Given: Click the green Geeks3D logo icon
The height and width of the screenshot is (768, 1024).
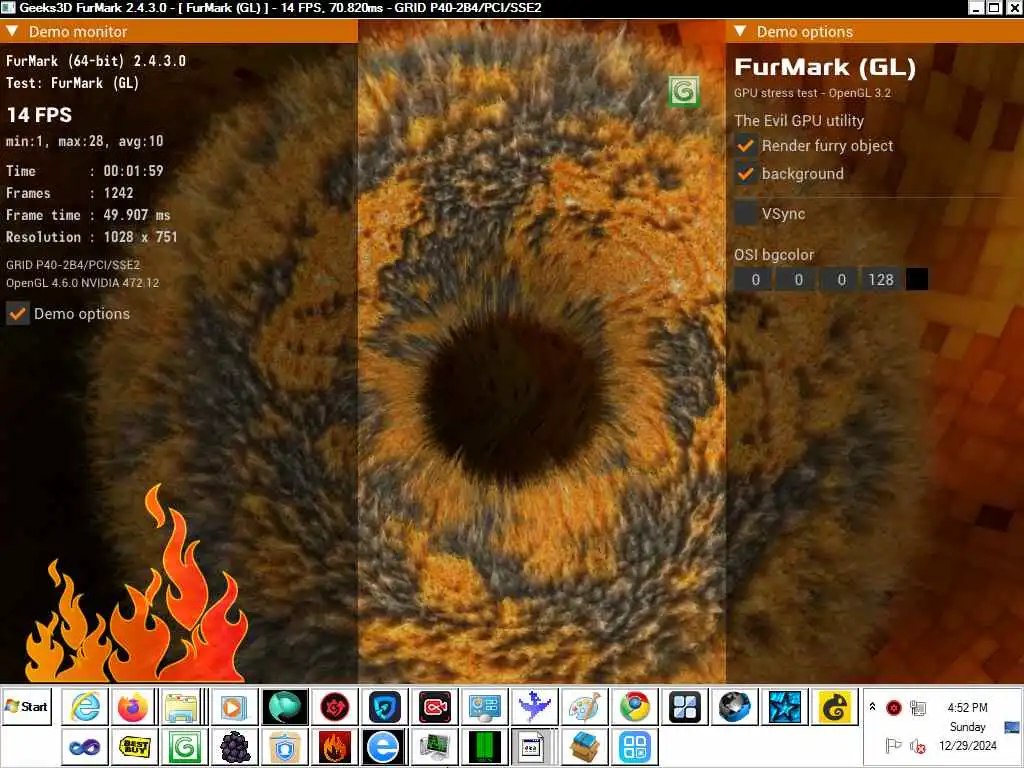Looking at the screenshot, I should click(684, 91).
